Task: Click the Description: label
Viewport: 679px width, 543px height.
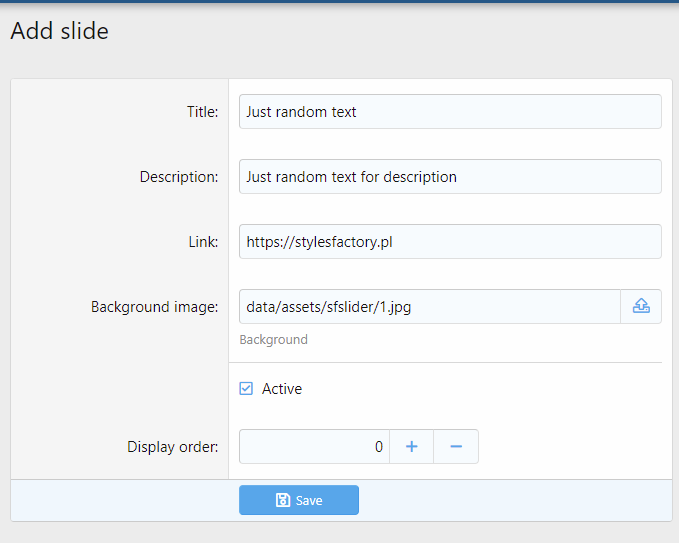Action: (x=179, y=177)
